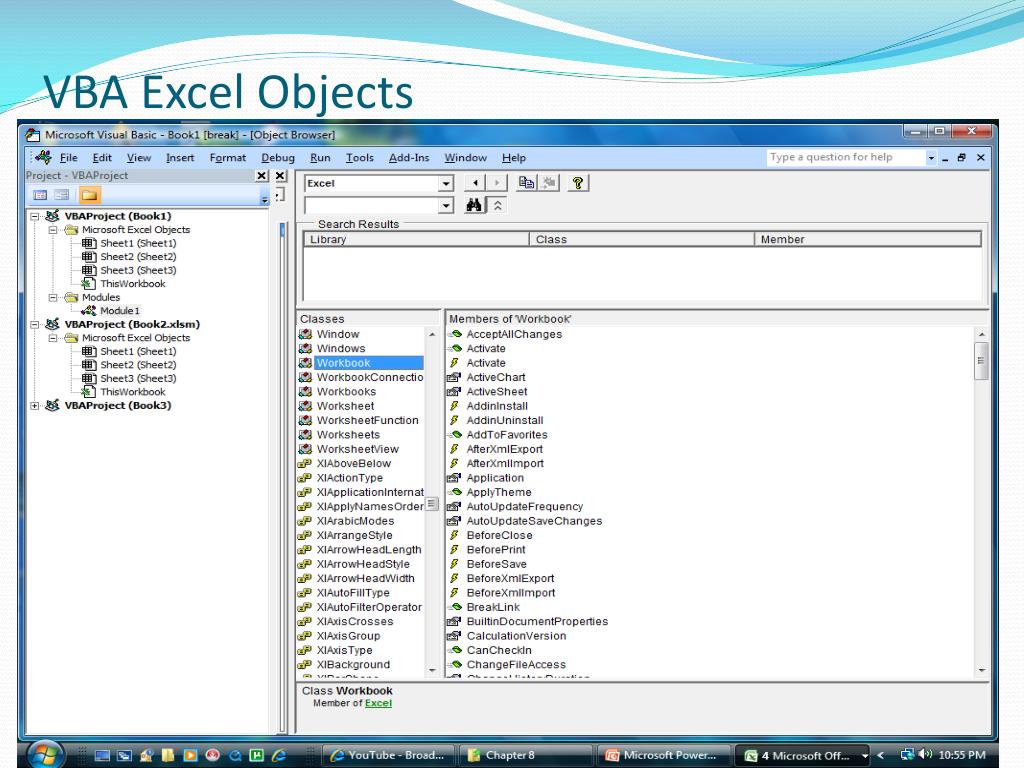Open the Excel library dropdown
Image resolution: width=1024 pixels, height=768 pixels.
click(x=445, y=184)
